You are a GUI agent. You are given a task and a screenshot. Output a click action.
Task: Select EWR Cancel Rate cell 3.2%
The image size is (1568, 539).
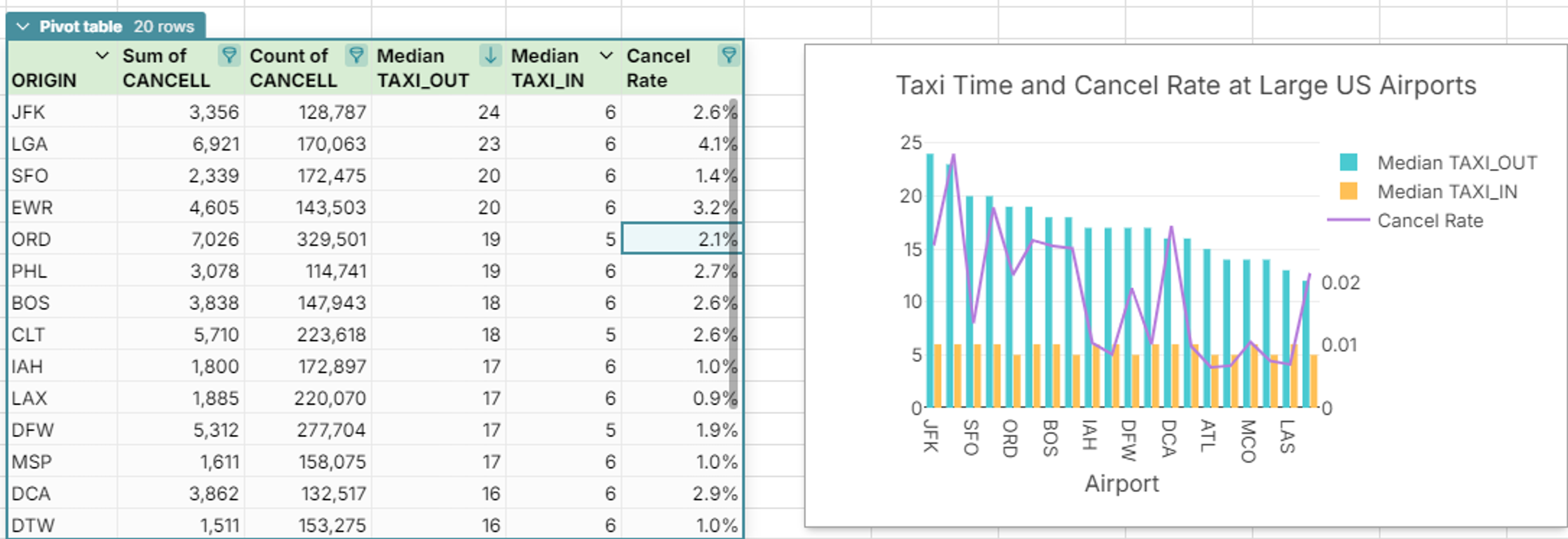point(682,206)
